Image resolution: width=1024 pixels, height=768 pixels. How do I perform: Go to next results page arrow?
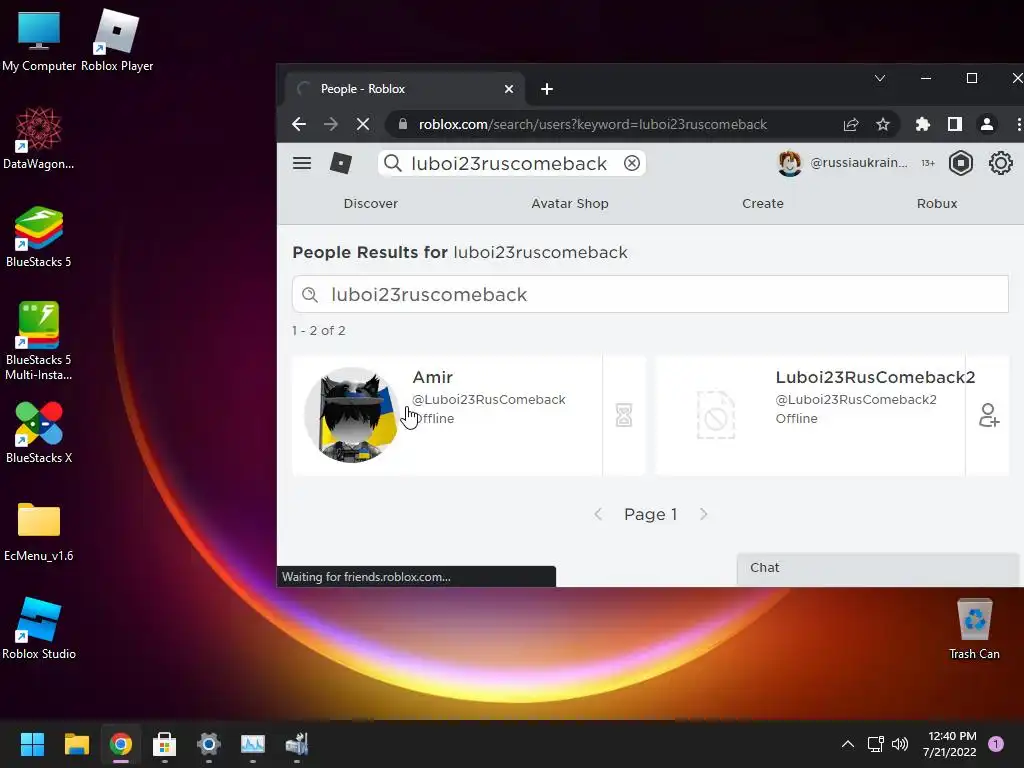(703, 515)
